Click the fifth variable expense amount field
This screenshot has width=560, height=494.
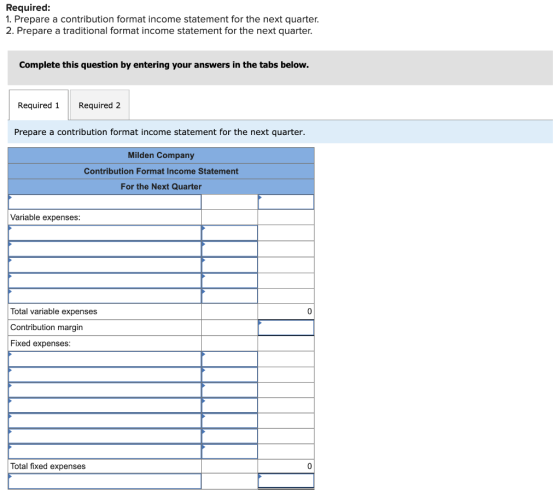[229, 296]
